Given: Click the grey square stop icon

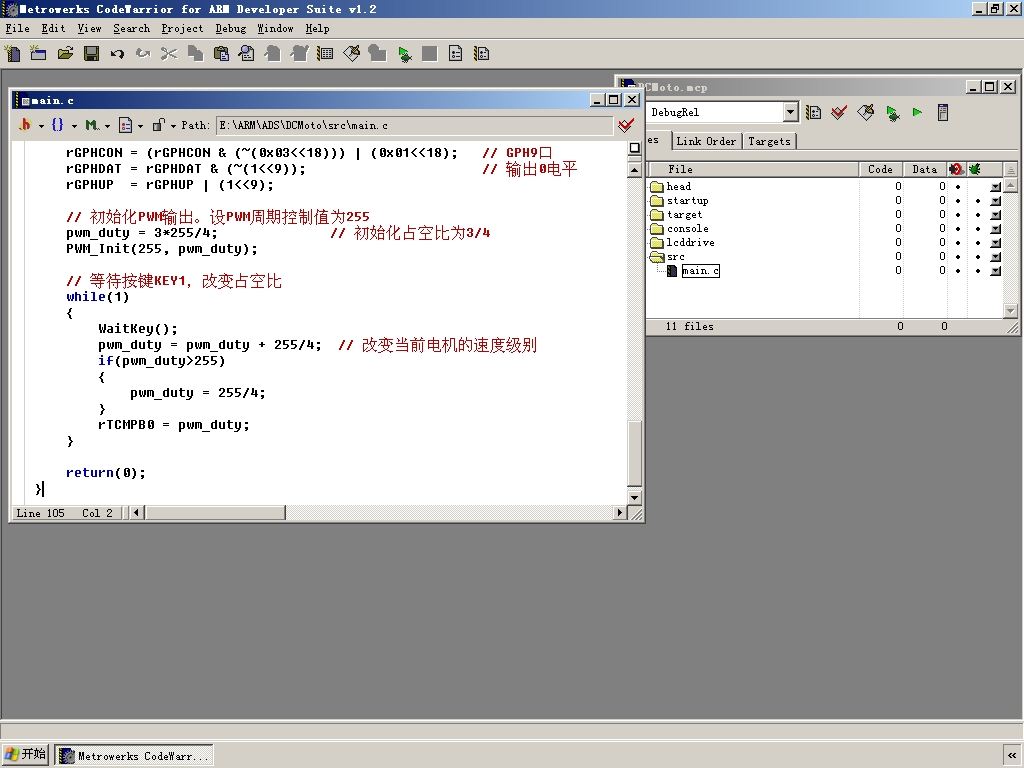Looking at the screenshot, I should click(x=430, y=54).
